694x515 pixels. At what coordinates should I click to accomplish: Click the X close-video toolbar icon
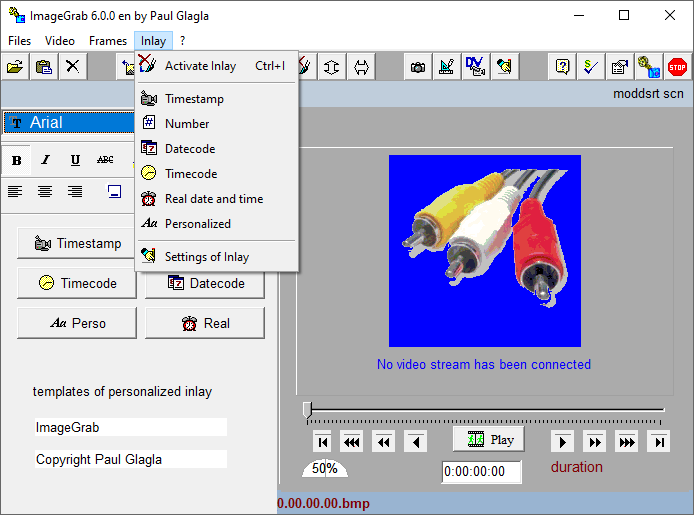click(73, 67)
